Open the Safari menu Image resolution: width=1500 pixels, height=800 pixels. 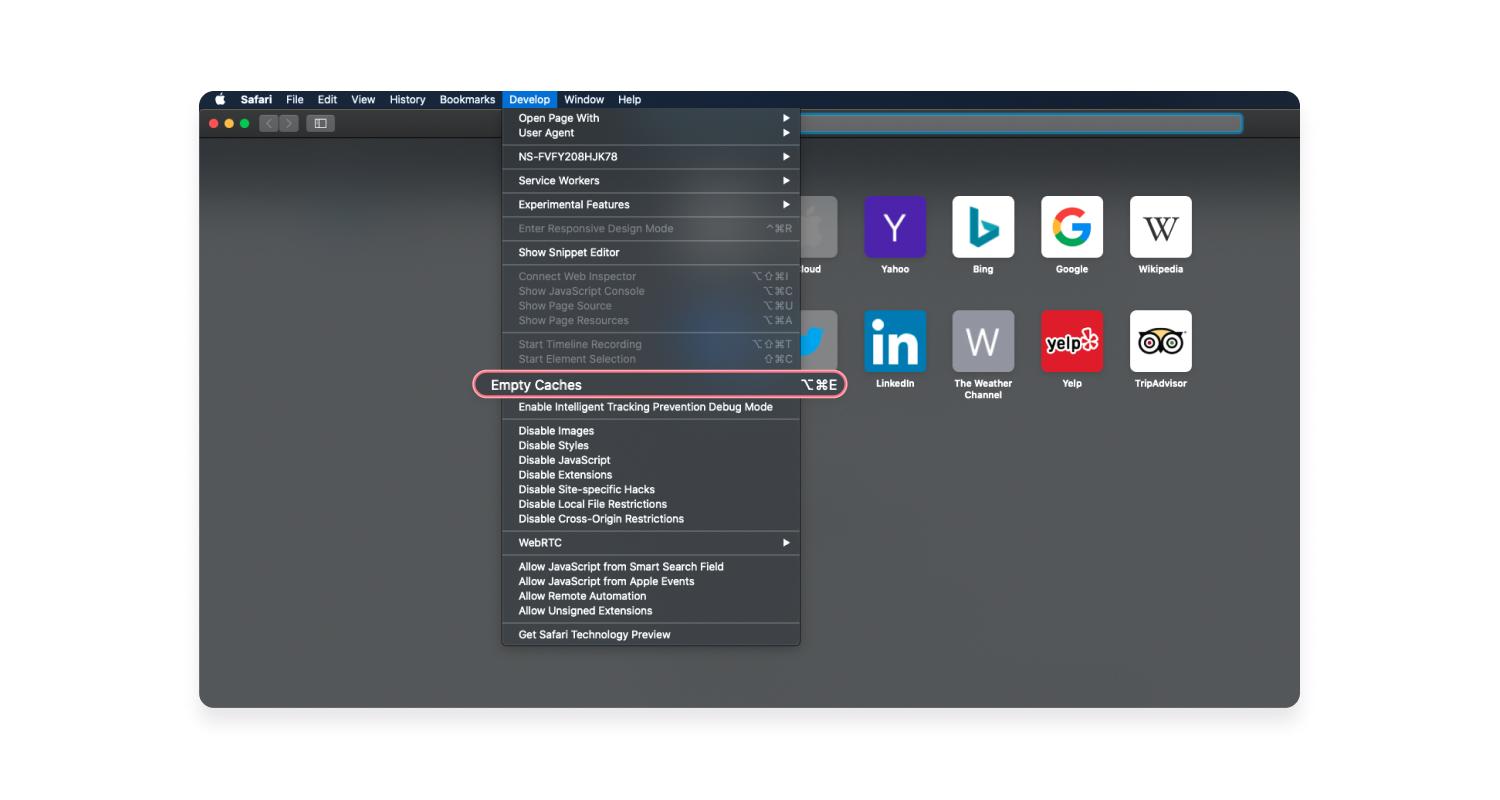tap(256, 99)
